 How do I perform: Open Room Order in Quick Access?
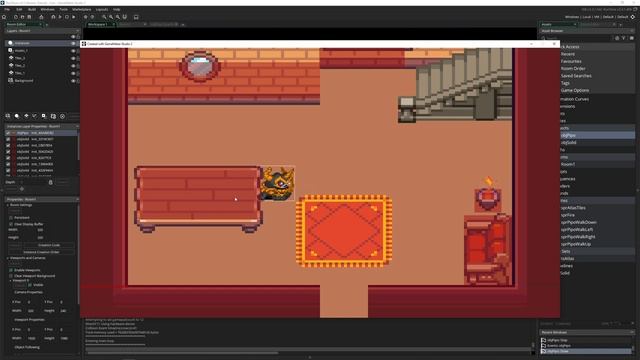pos(573,69)
